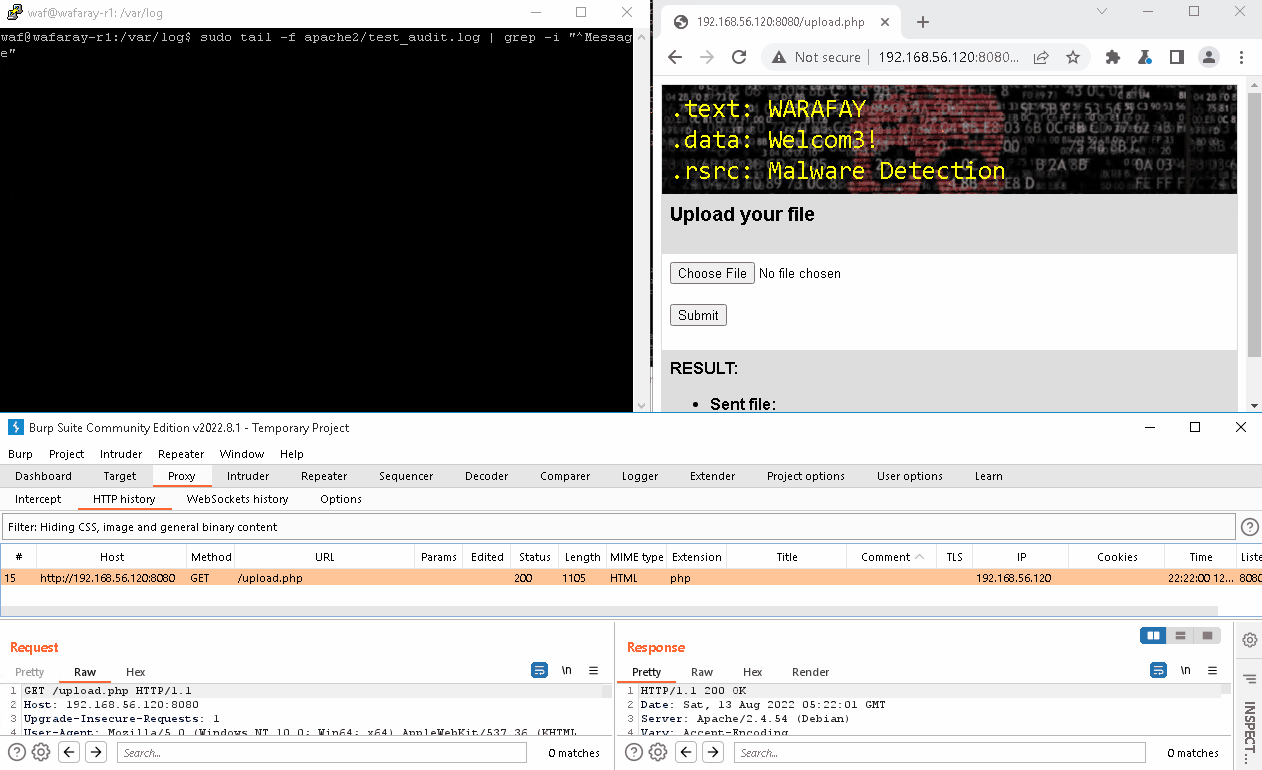Show Response in Render view
This screenshot has height=770, width=1262.
point(811,672)
